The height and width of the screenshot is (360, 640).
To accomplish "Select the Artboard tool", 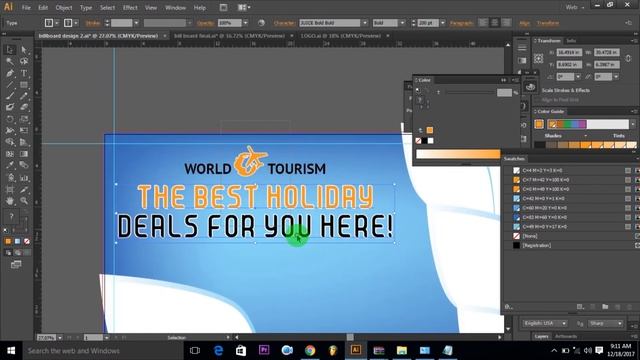I will [x=10, y=189].
